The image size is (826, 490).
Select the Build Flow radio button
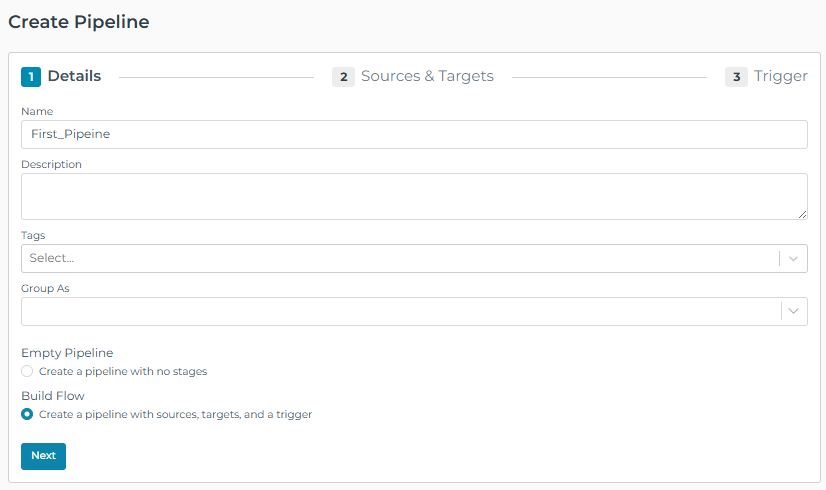pos(27,414)
